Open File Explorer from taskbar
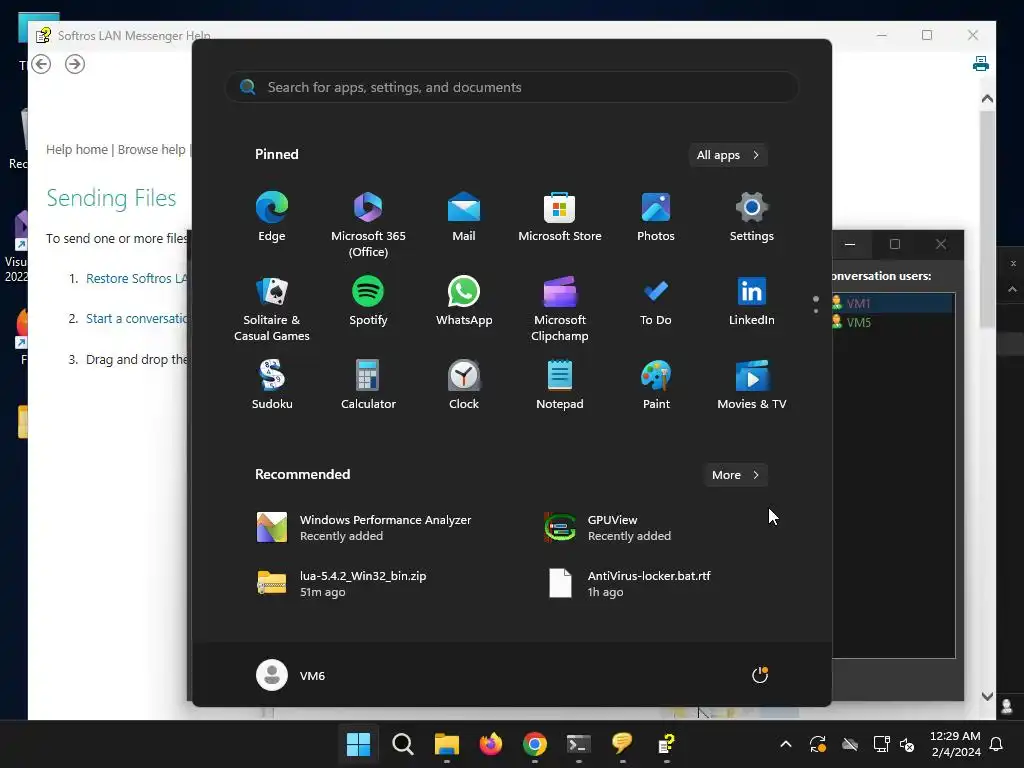Image resolution: width=1024 pixels, height=768 pixels. point(447,744)
